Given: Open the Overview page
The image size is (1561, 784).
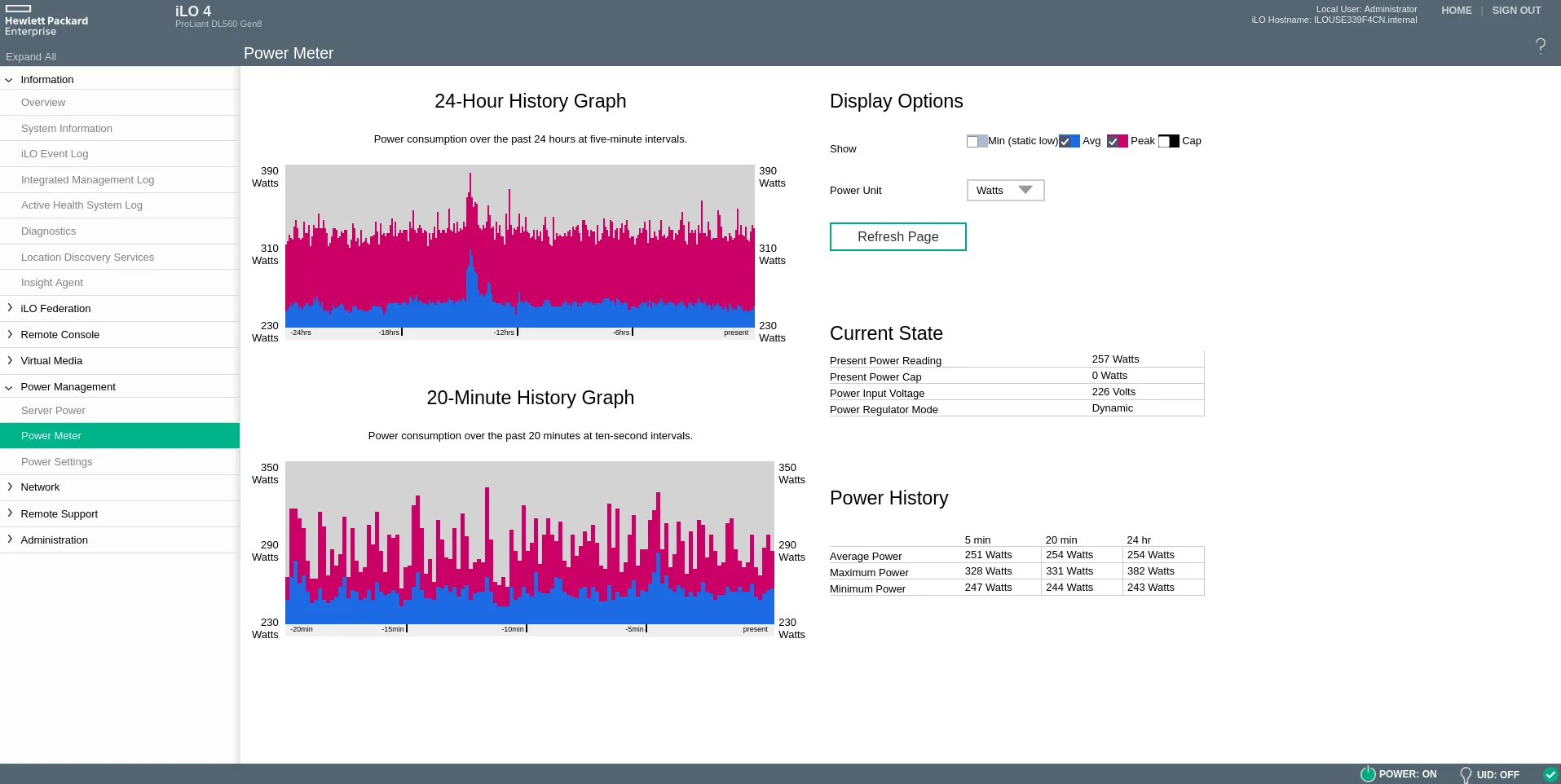Looking at the screenshot, I should pyautogui.click(x=120, y=103).
